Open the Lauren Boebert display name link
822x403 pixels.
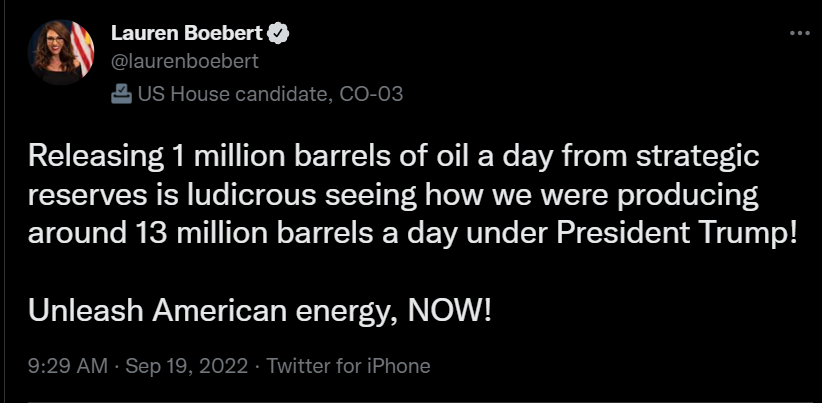pos(187,34)
